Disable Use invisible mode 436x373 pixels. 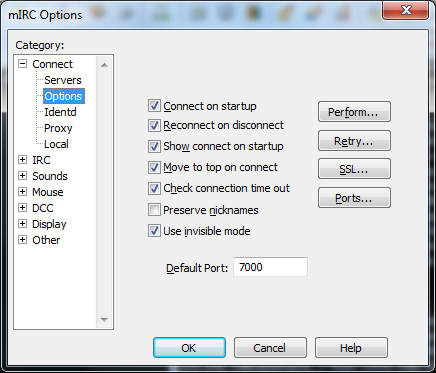[x=154, y=231]
